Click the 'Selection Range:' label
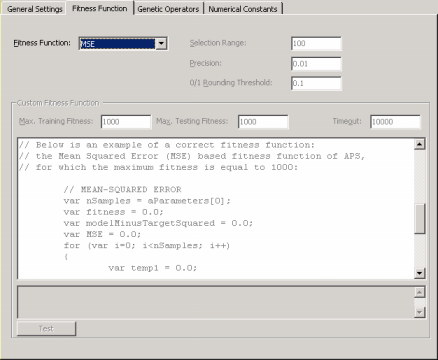438x360 pixels. point(218,43)
